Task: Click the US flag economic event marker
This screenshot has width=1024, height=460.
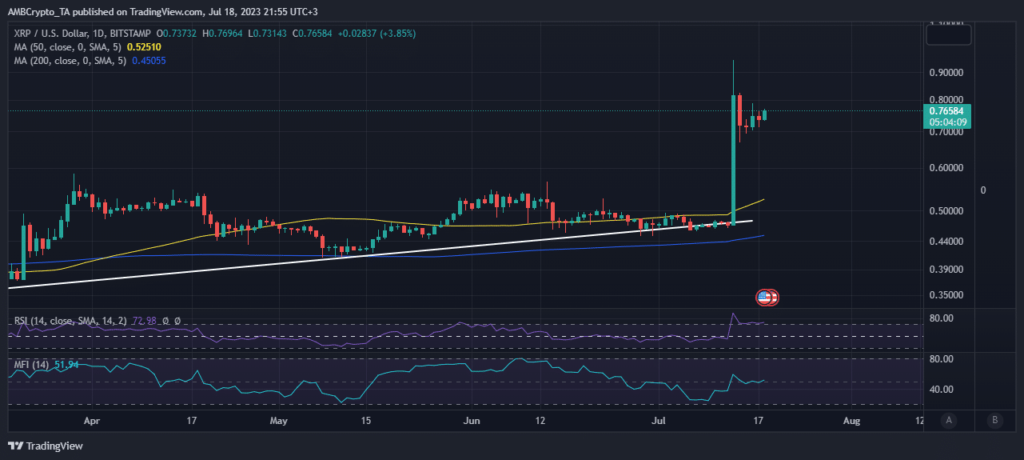Action: 766,297
